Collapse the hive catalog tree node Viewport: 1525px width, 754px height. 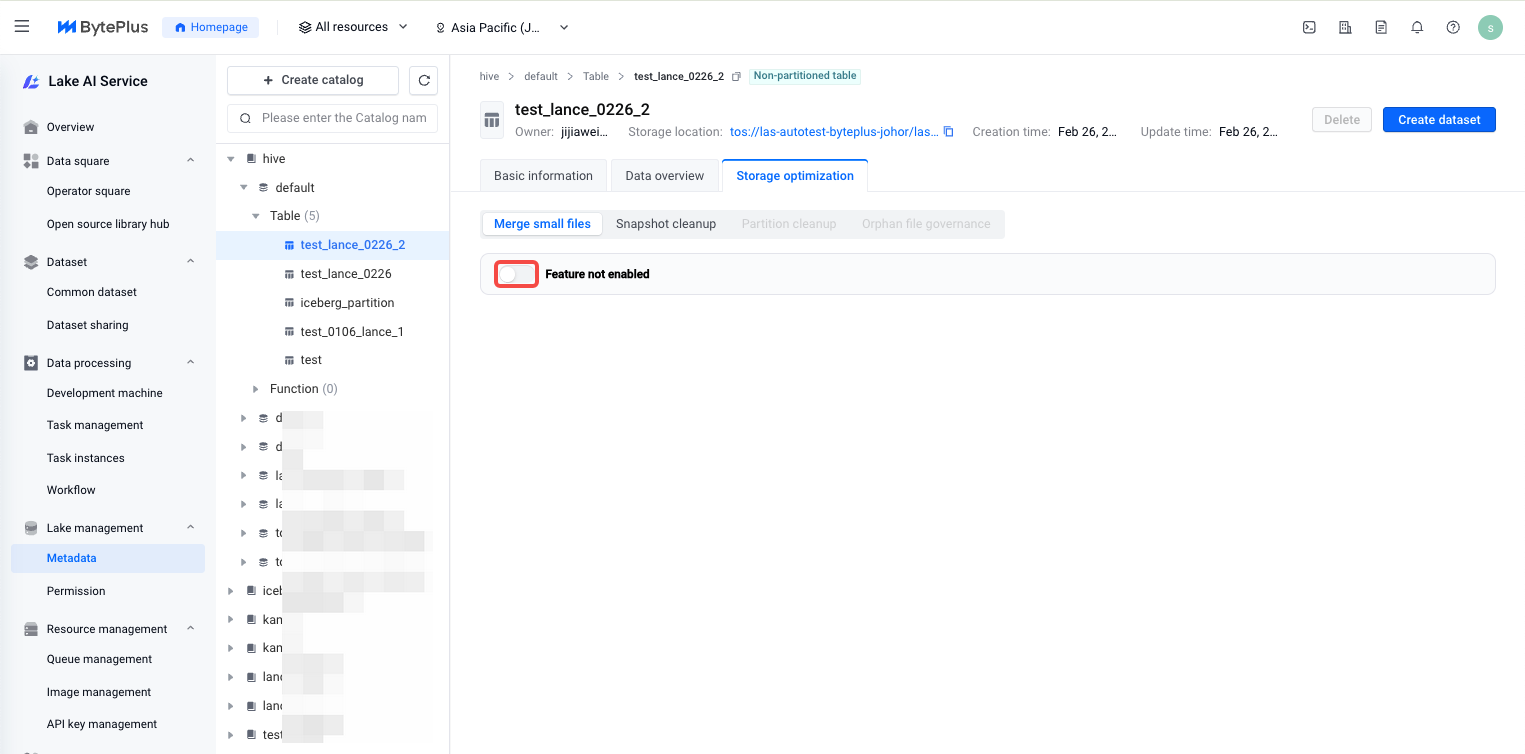(231, 159)
